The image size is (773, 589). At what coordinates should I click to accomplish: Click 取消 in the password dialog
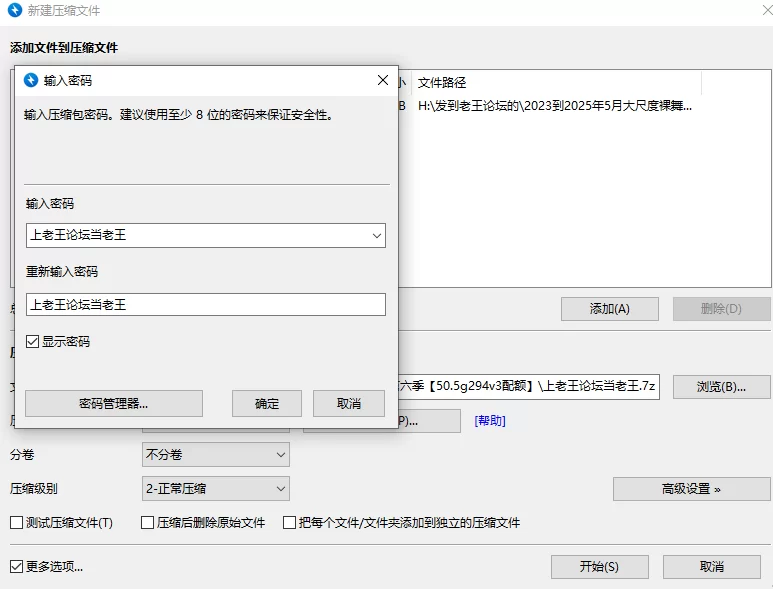tap(349, 404)
